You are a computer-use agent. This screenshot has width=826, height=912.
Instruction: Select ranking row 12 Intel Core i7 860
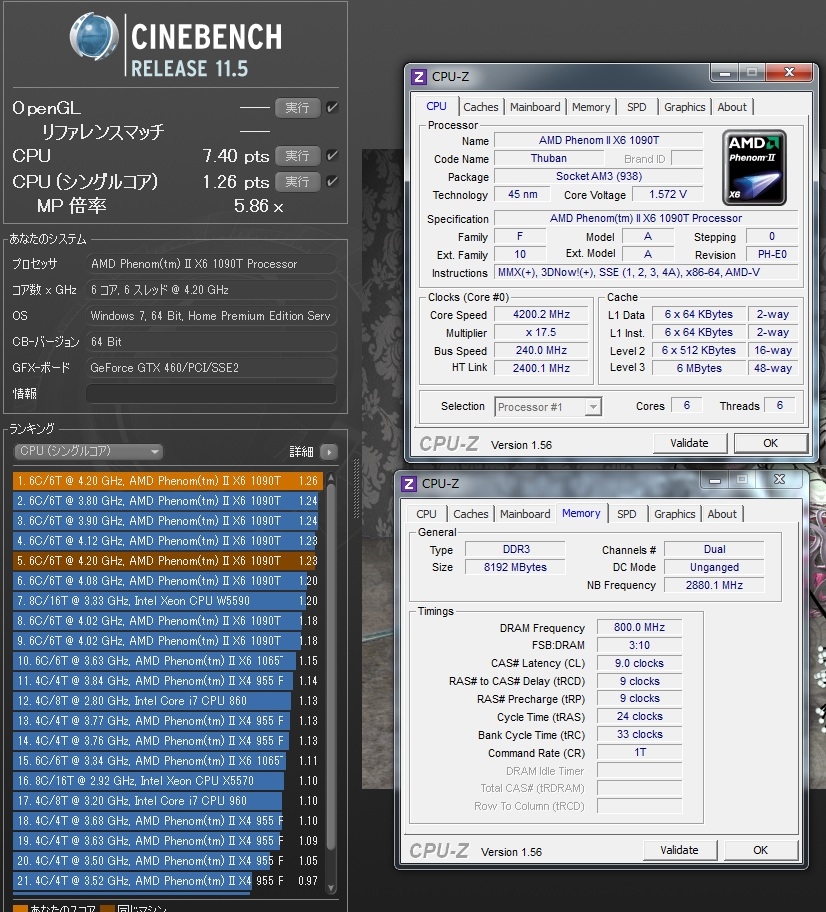168,701
